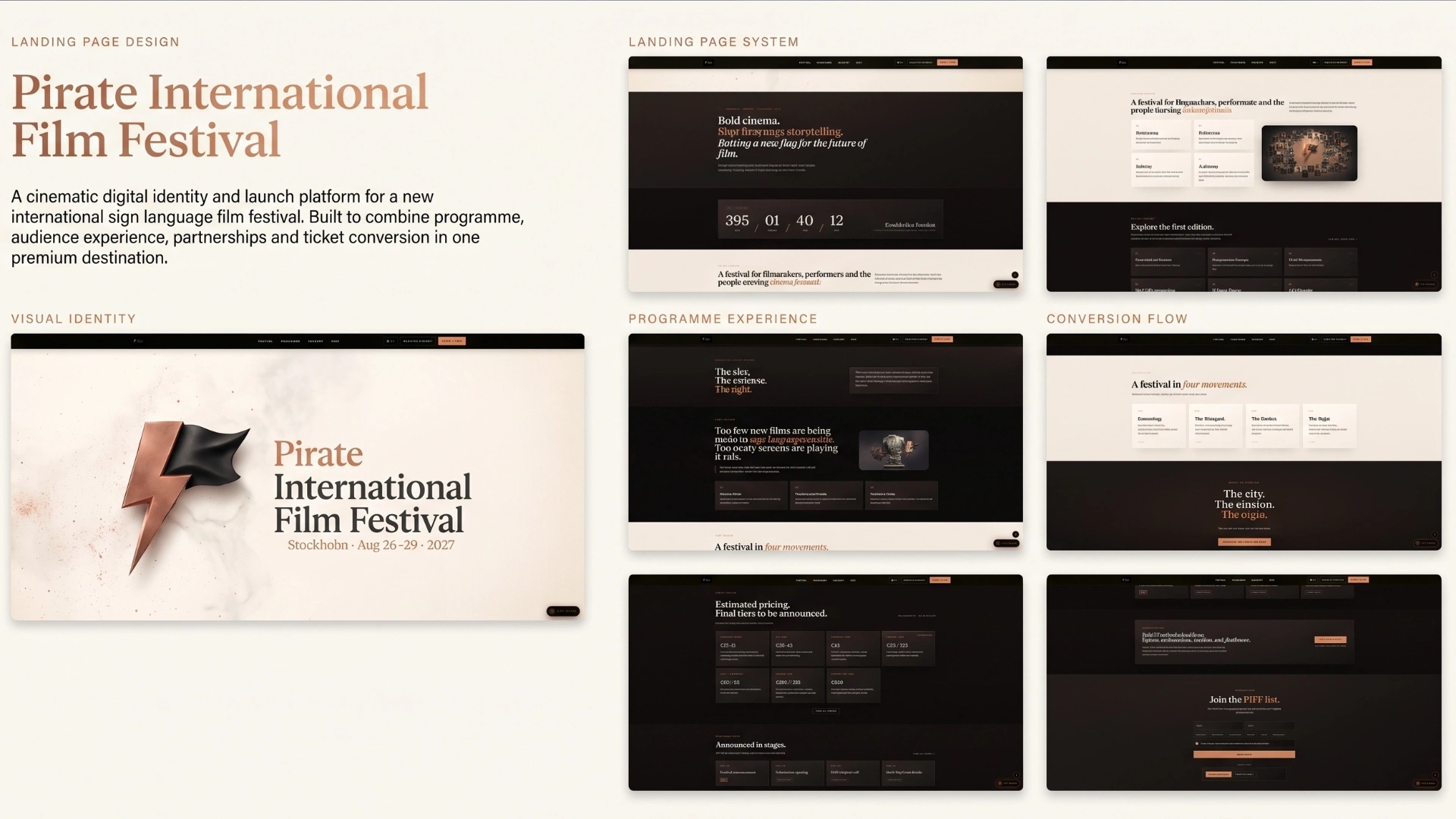Open the Visual Identity hero mockup
The width and height of the screenshot is (1456, 819).
297,477
